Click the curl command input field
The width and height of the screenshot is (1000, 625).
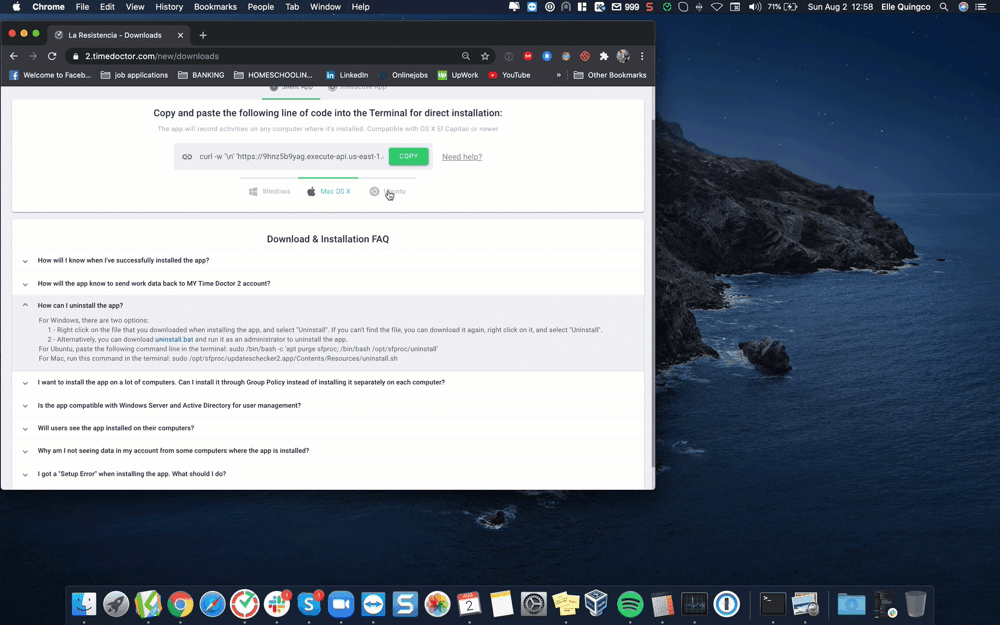pos(291,156)
